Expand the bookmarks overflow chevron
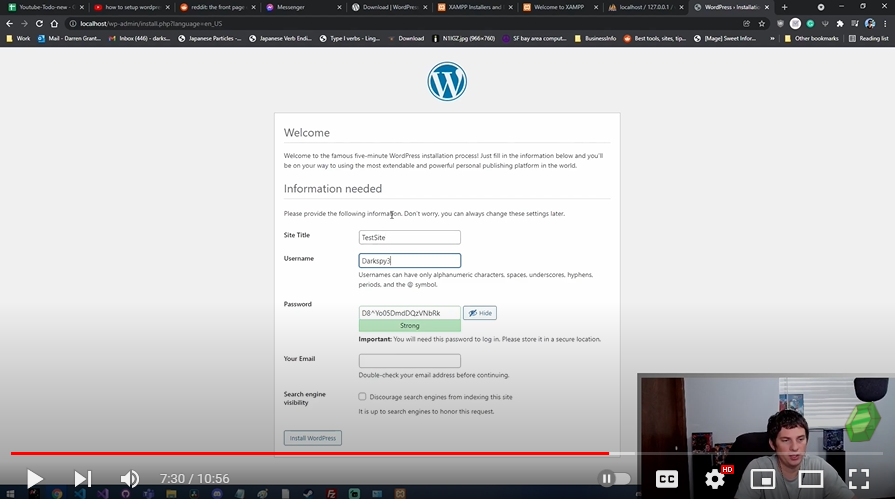 pyautogui.click(x=772, y=38)
